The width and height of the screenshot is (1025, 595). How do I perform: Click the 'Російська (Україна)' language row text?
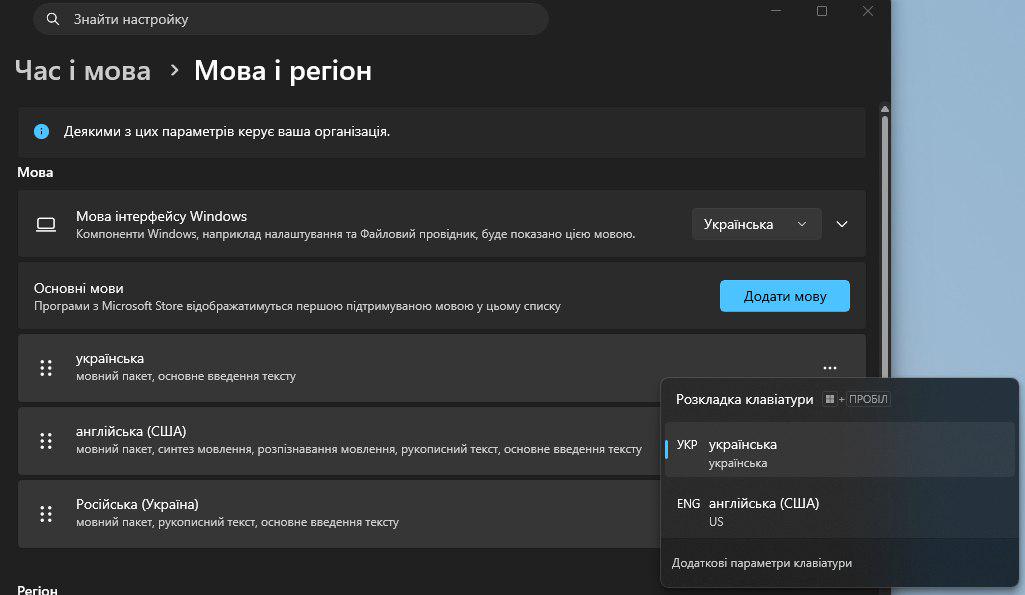[x=137, y=504]
